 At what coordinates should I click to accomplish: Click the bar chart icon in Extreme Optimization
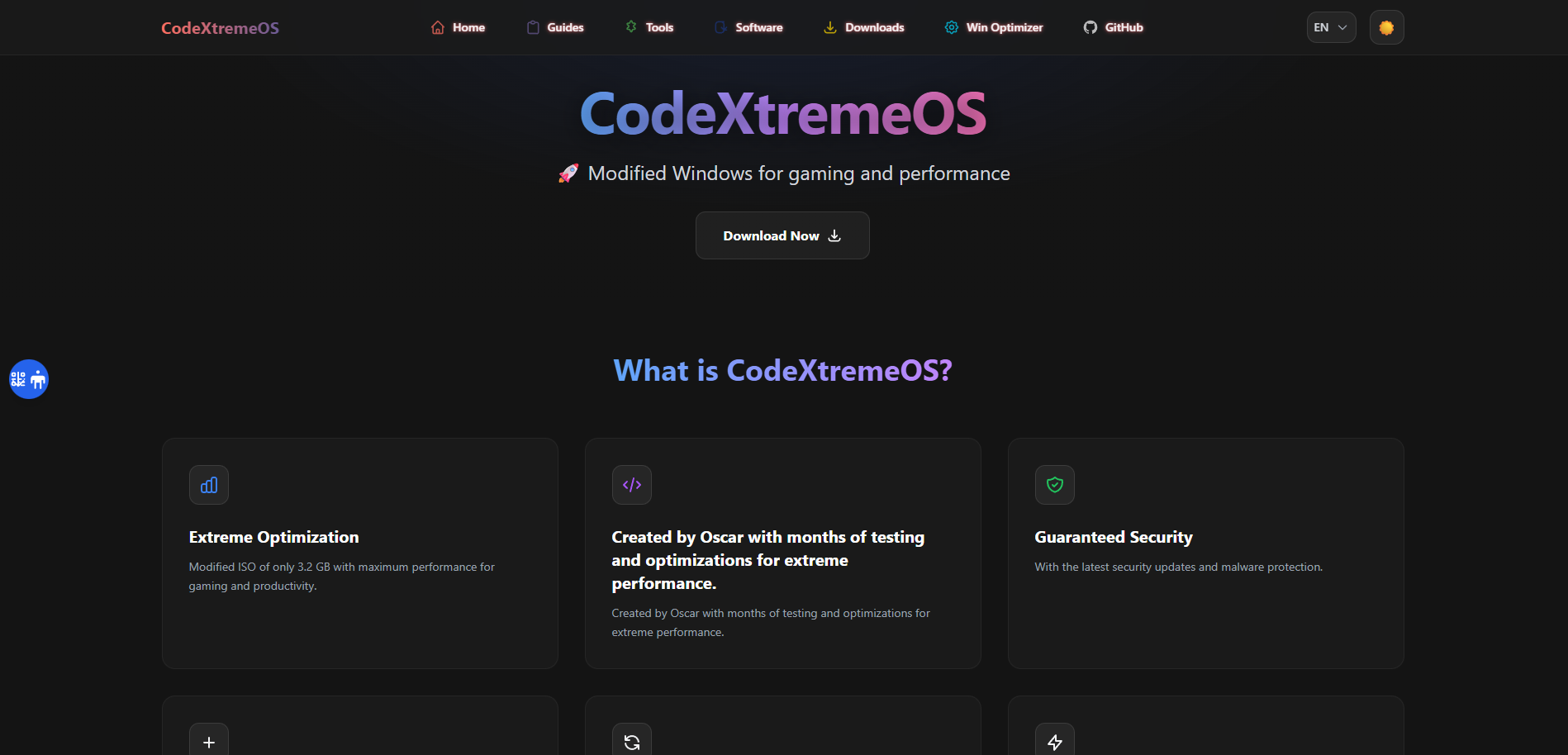(209, 485)
